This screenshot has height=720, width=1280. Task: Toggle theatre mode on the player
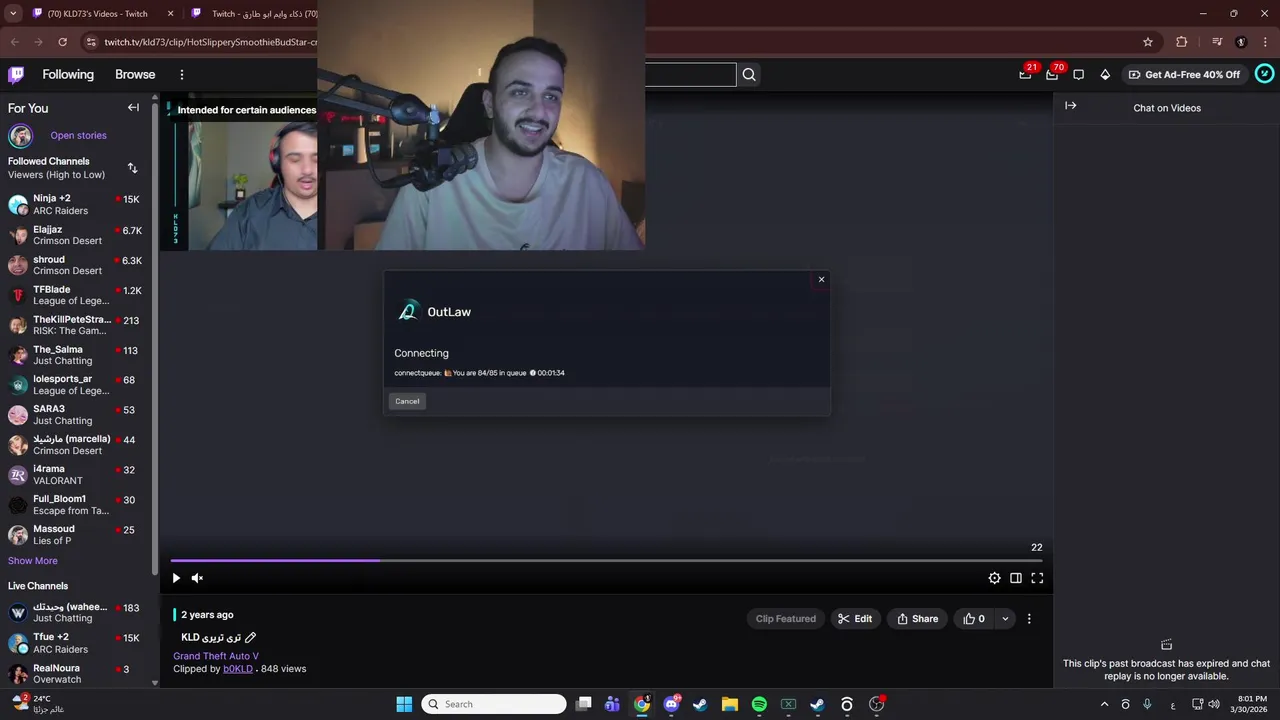click(1016, 578)
